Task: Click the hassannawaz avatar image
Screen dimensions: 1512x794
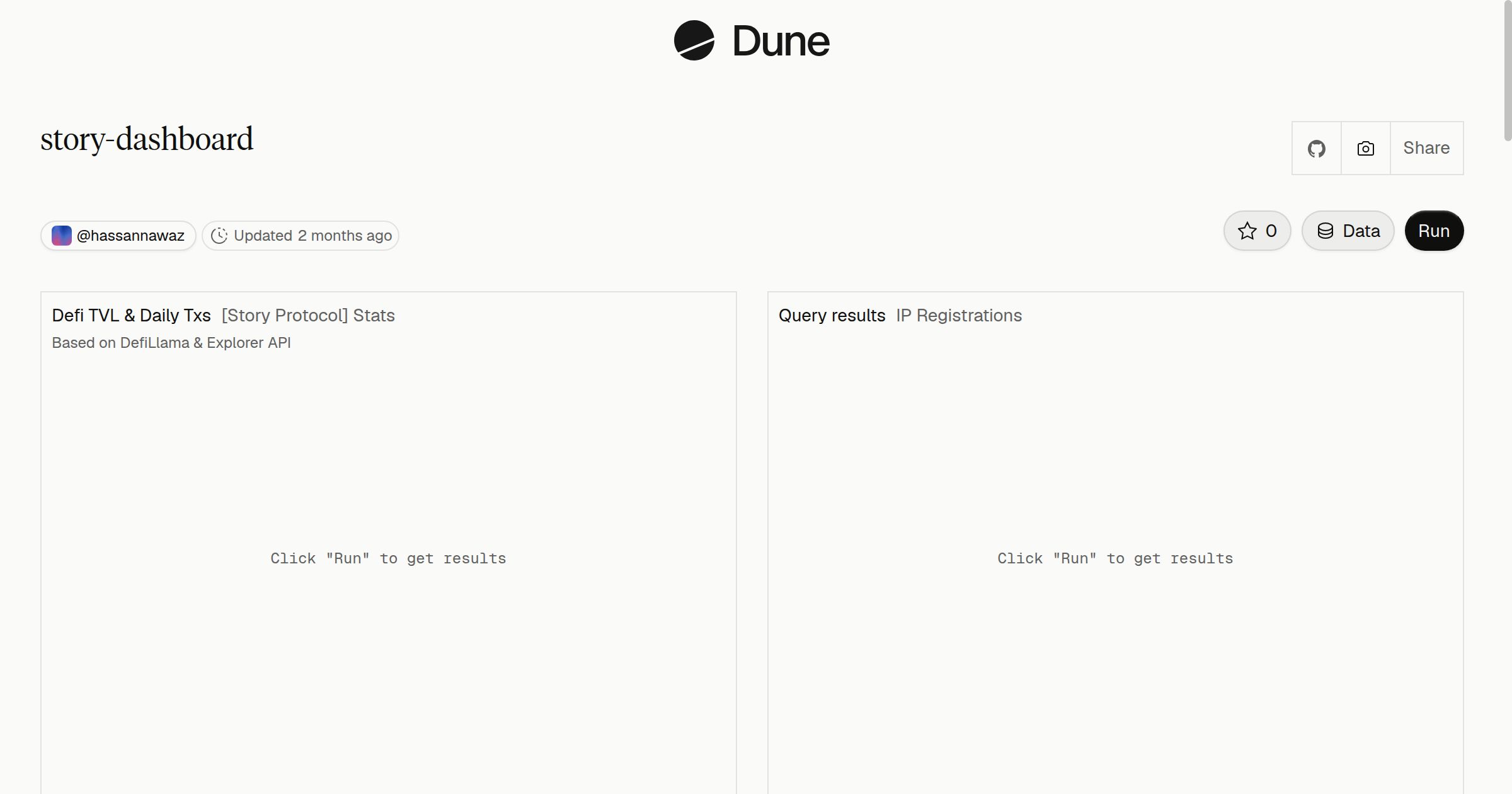Action: click(x=61, y=236)
